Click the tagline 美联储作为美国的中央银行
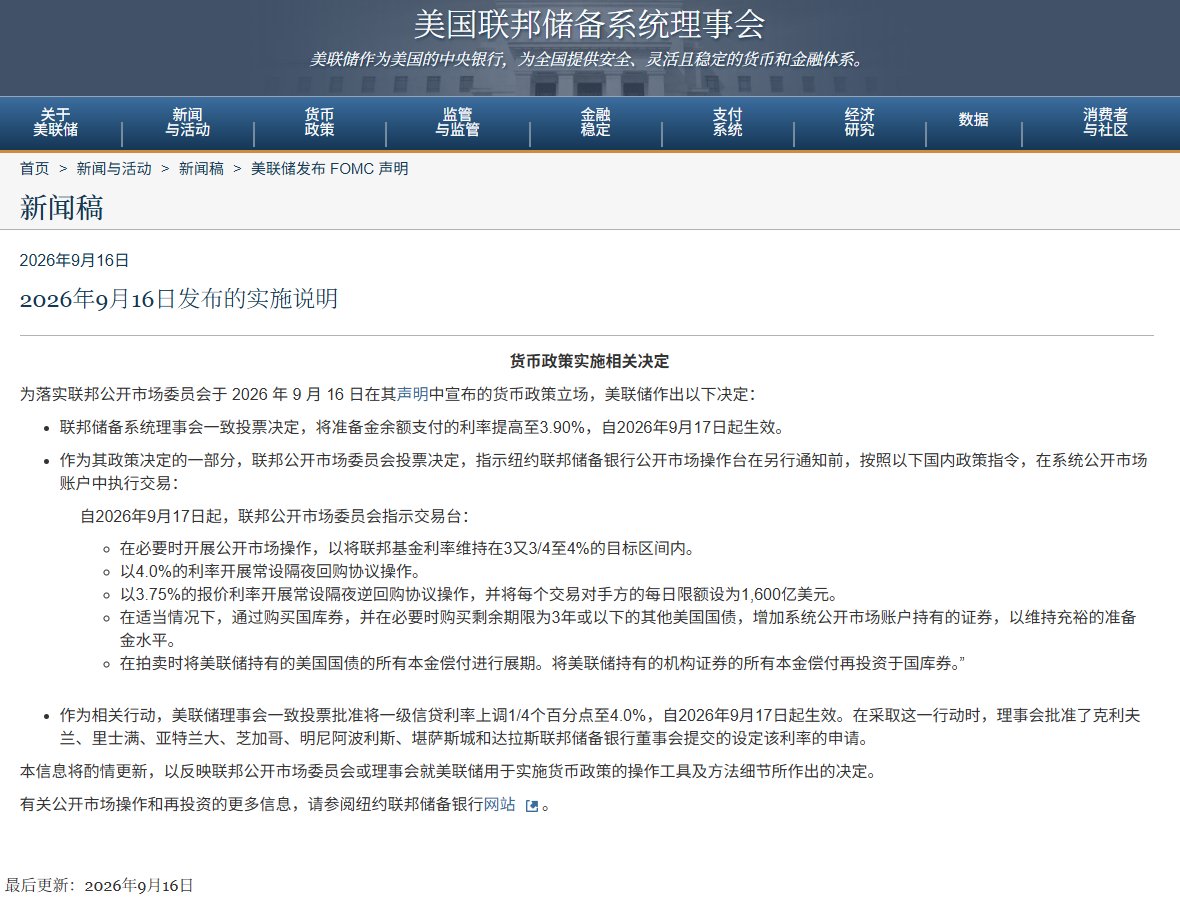This screenshot has height=907, width=1180. [589, 59]
